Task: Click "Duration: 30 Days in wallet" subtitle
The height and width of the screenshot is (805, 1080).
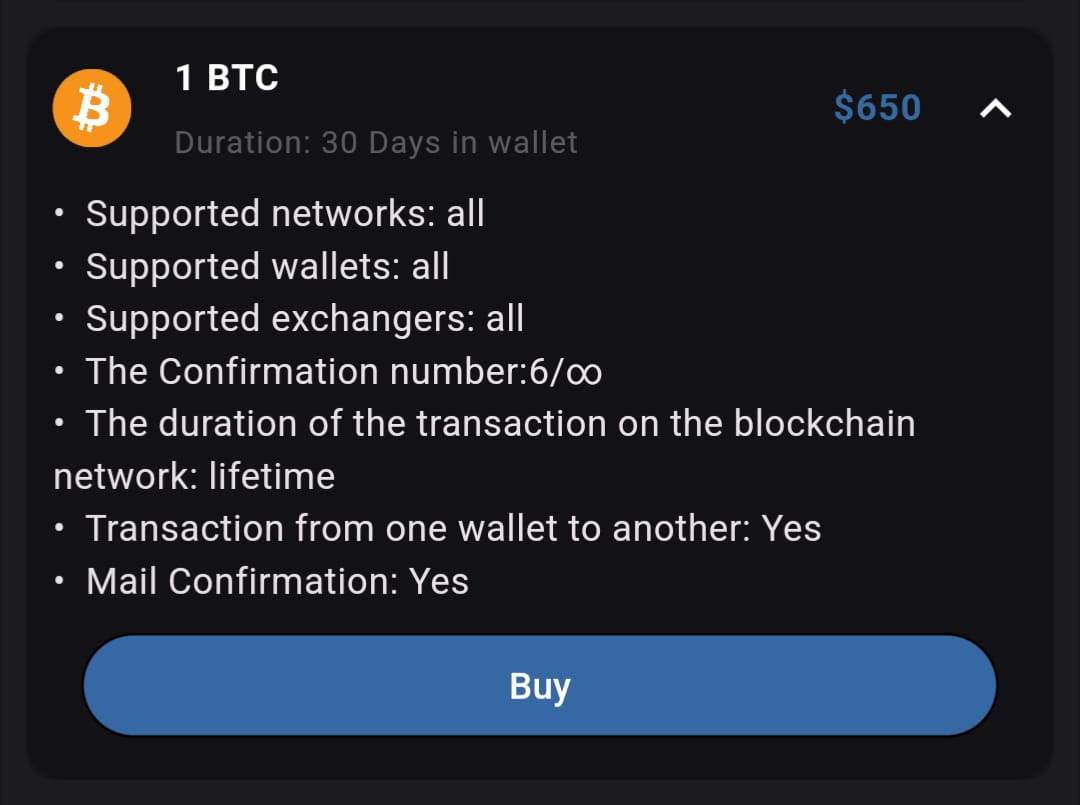Action: pos(376,143)
